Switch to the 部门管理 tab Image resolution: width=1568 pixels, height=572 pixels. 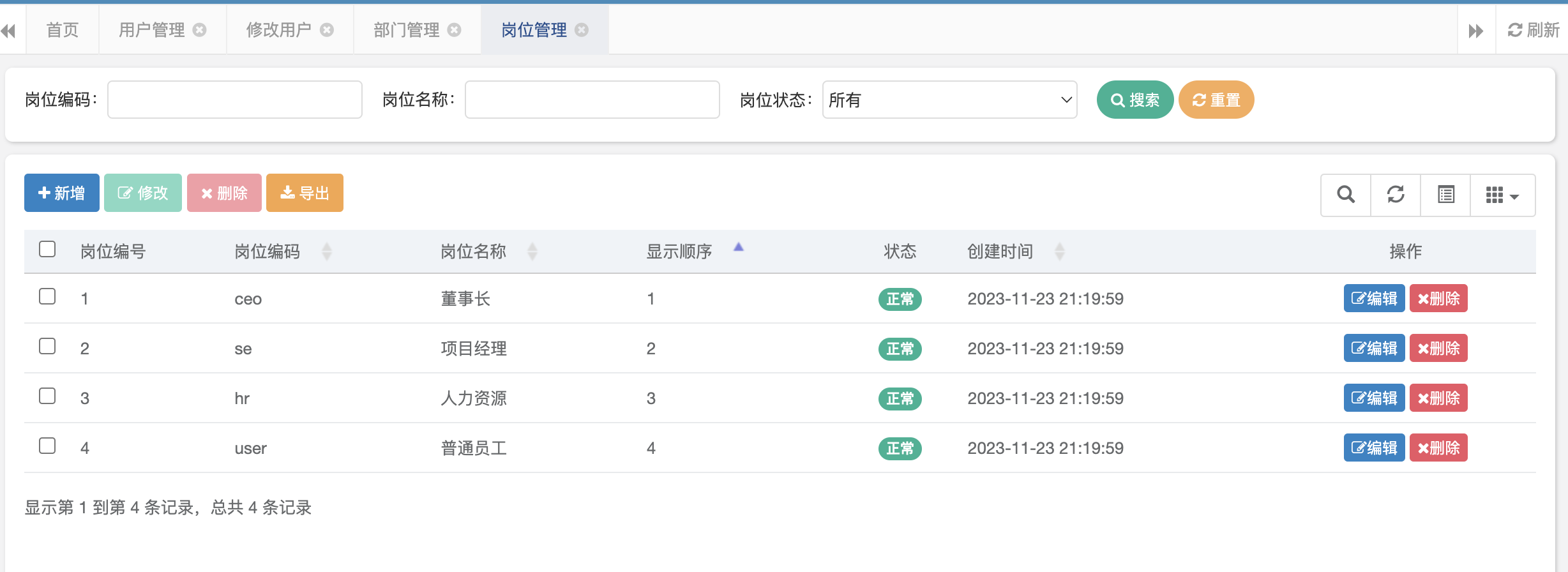tap(407, 30)
